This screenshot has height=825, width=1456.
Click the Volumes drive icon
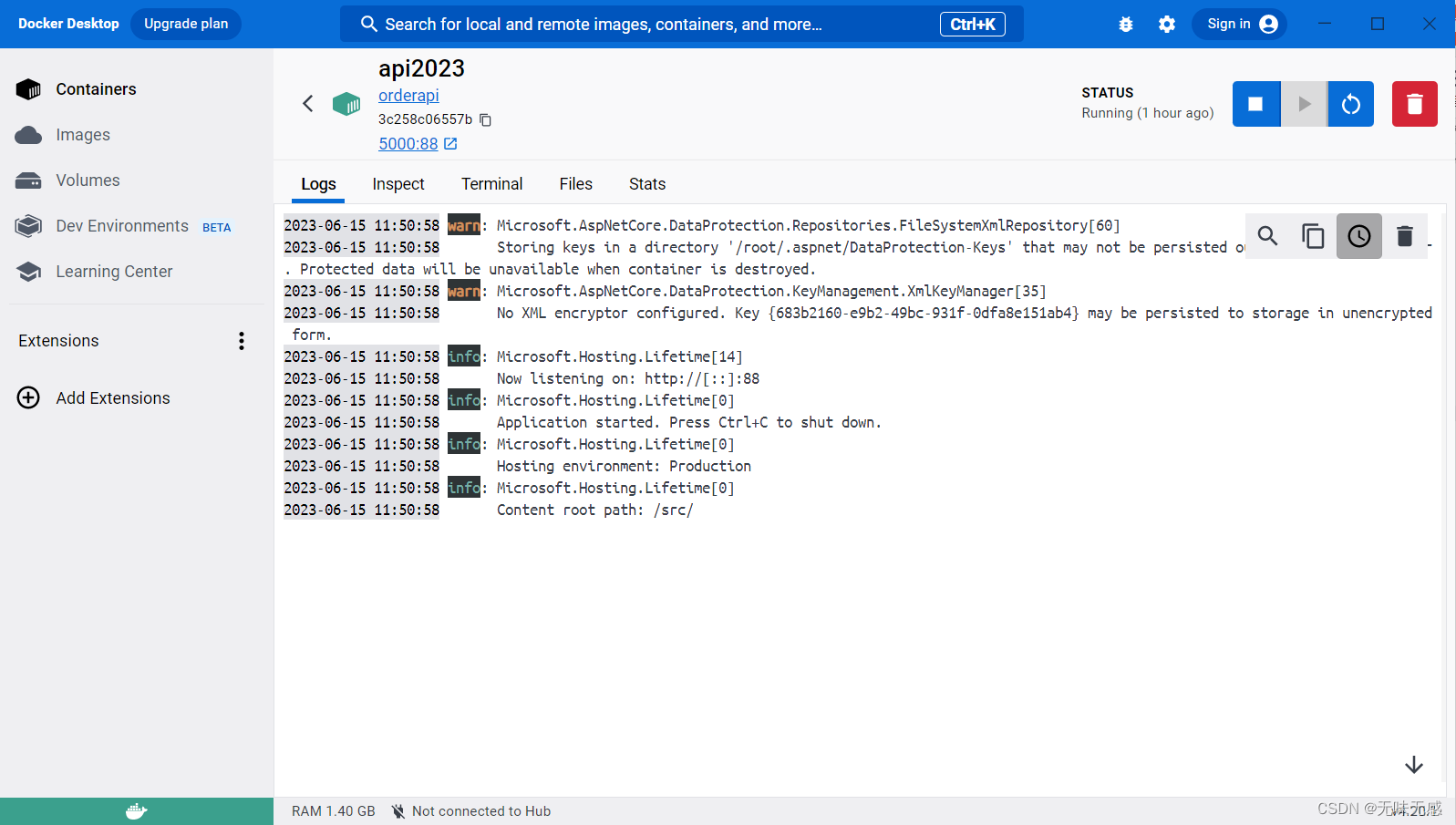(28, 180)
